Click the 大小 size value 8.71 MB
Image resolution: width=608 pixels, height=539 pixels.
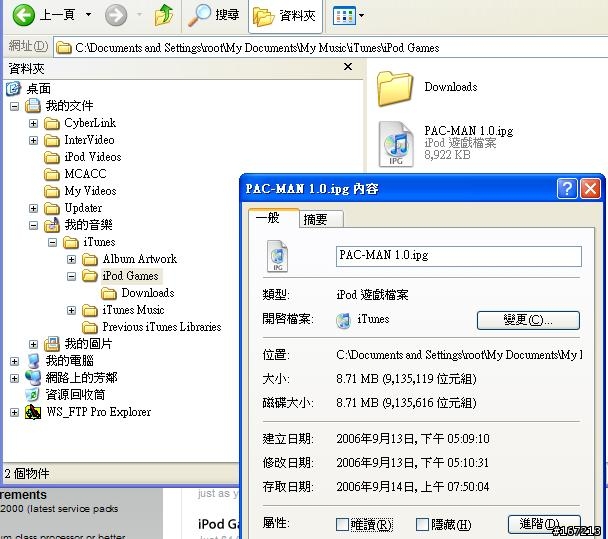[406, 379]
